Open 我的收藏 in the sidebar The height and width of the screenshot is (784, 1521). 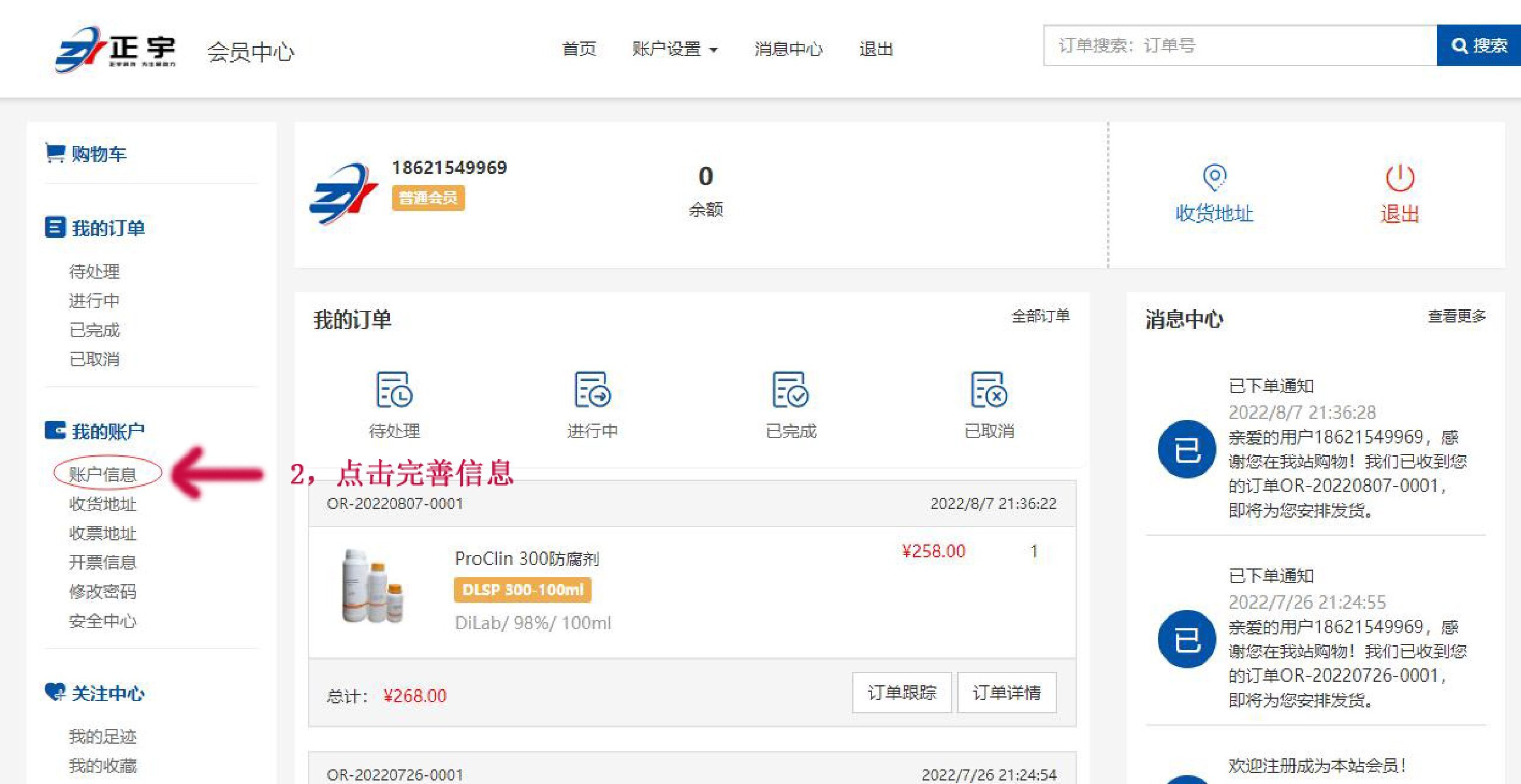(103, 766)
